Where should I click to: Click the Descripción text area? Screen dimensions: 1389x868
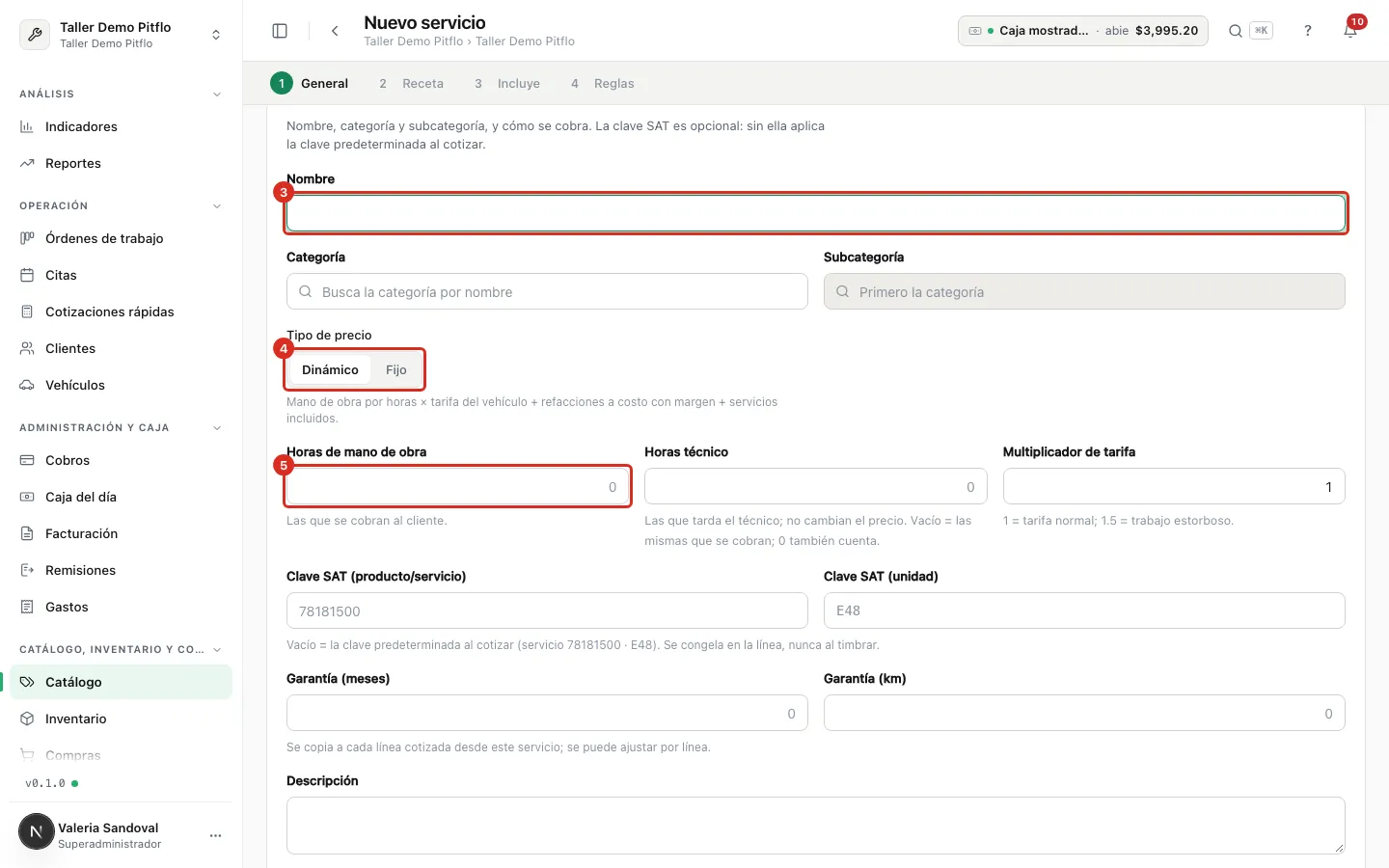[x=816, y=826]
